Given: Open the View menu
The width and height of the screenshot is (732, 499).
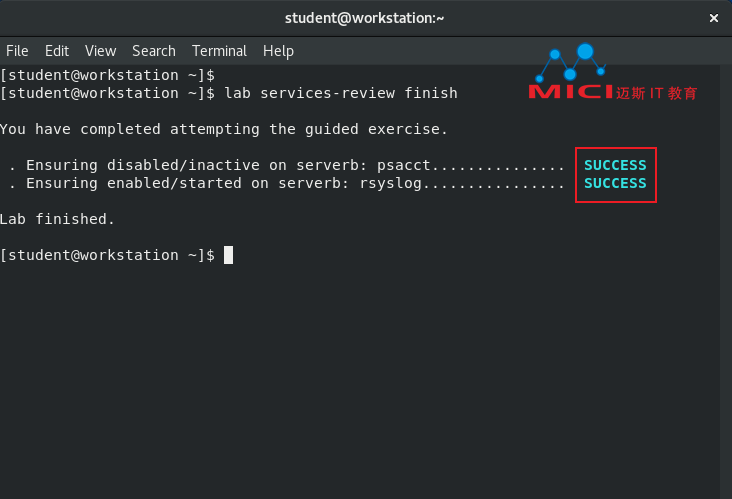Looking at the screenshot, I should 100,51.
